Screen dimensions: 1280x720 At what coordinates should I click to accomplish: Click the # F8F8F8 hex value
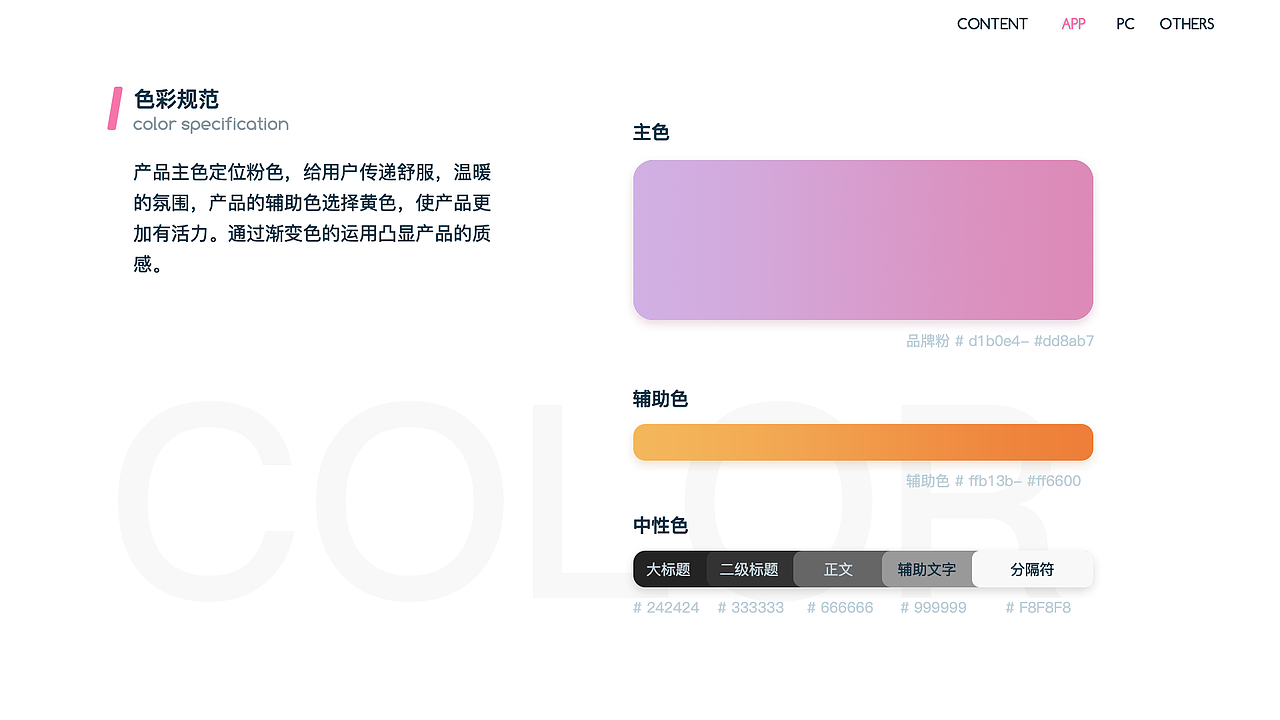click(x=1038, y=608)
